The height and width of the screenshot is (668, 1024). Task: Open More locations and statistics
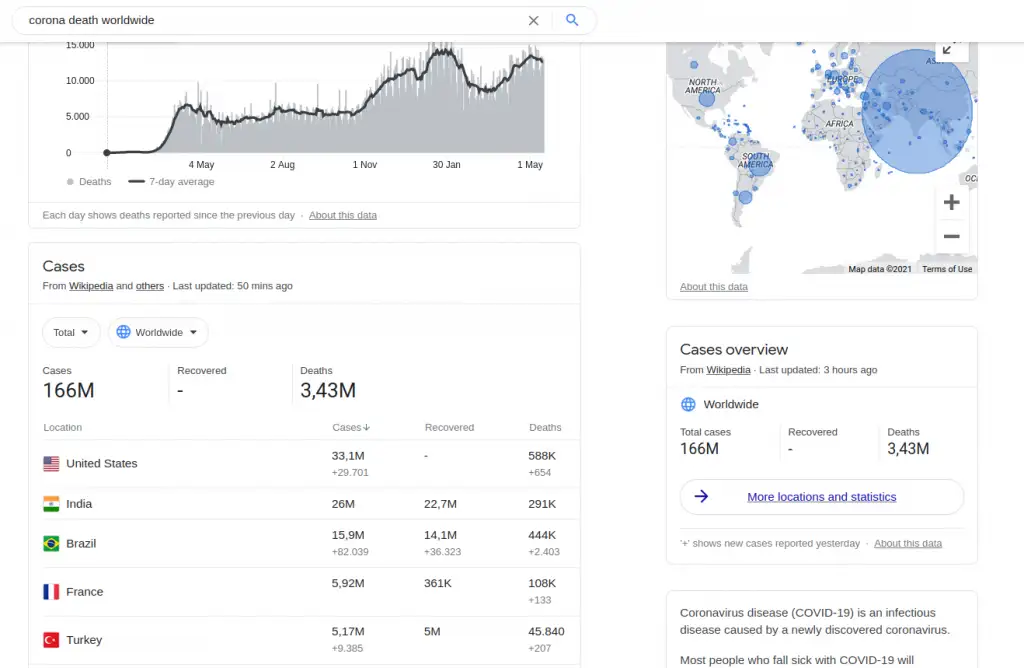click(821, 497)
